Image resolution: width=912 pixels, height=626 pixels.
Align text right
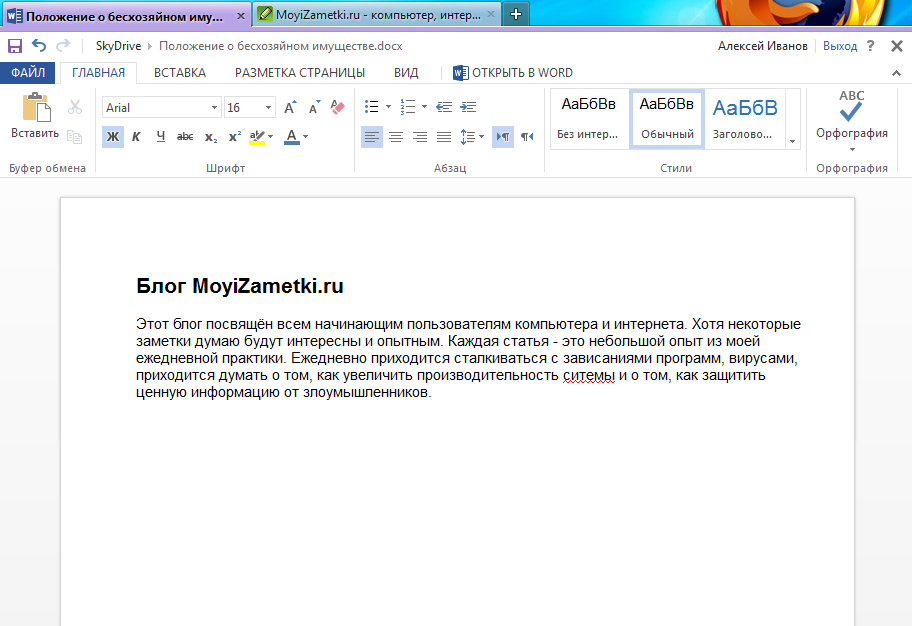coord(420,137)
